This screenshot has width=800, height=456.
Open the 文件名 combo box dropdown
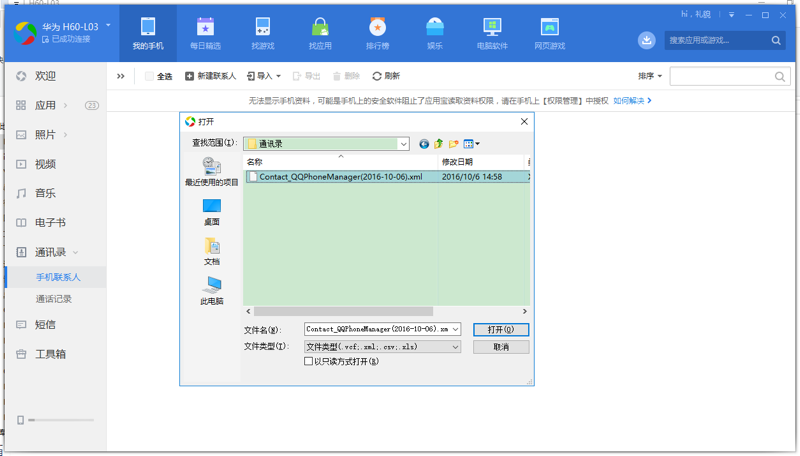click(x=455, y=330)
